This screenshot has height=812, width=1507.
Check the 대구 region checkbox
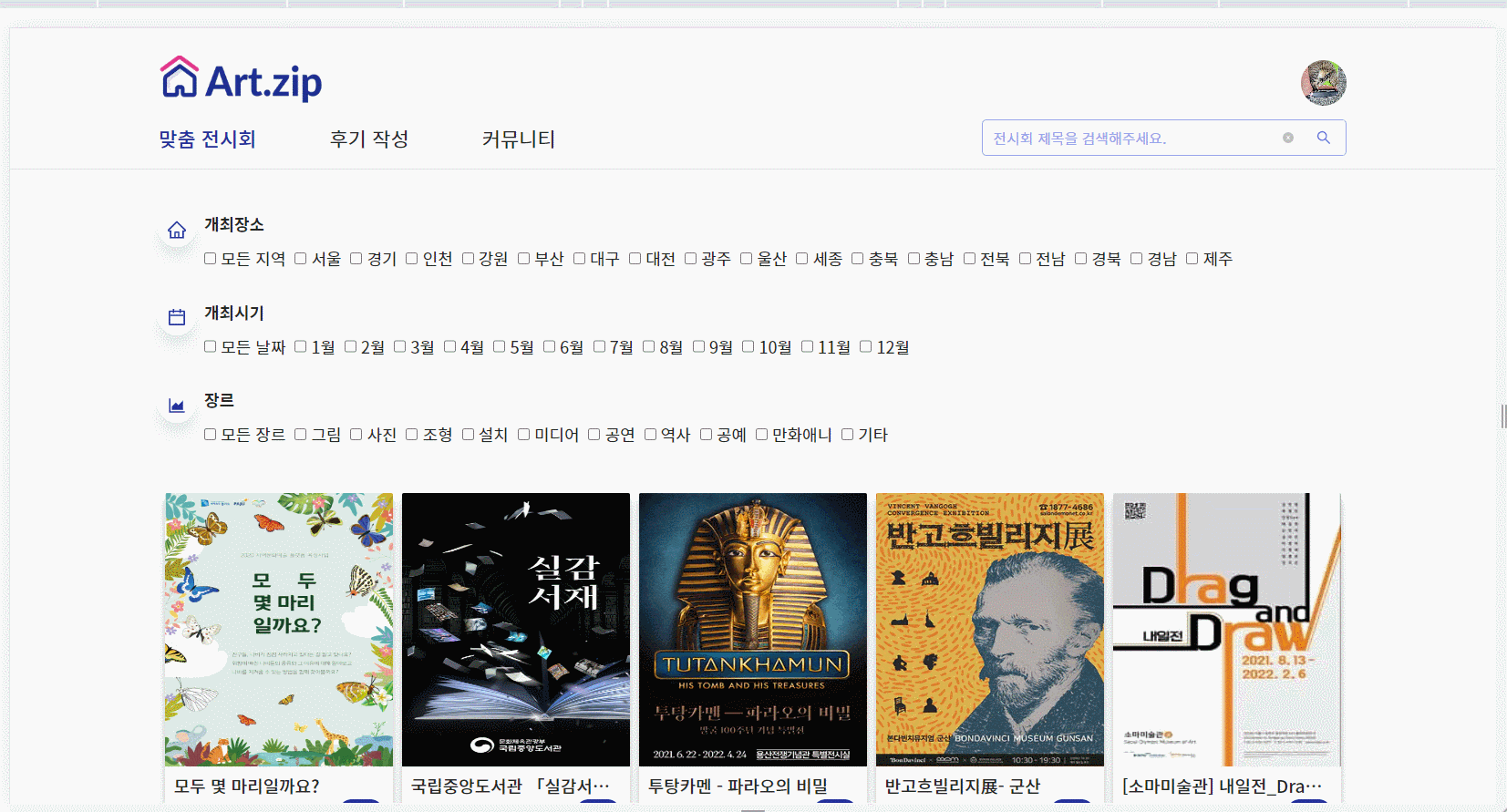click(x=580, y=259)
